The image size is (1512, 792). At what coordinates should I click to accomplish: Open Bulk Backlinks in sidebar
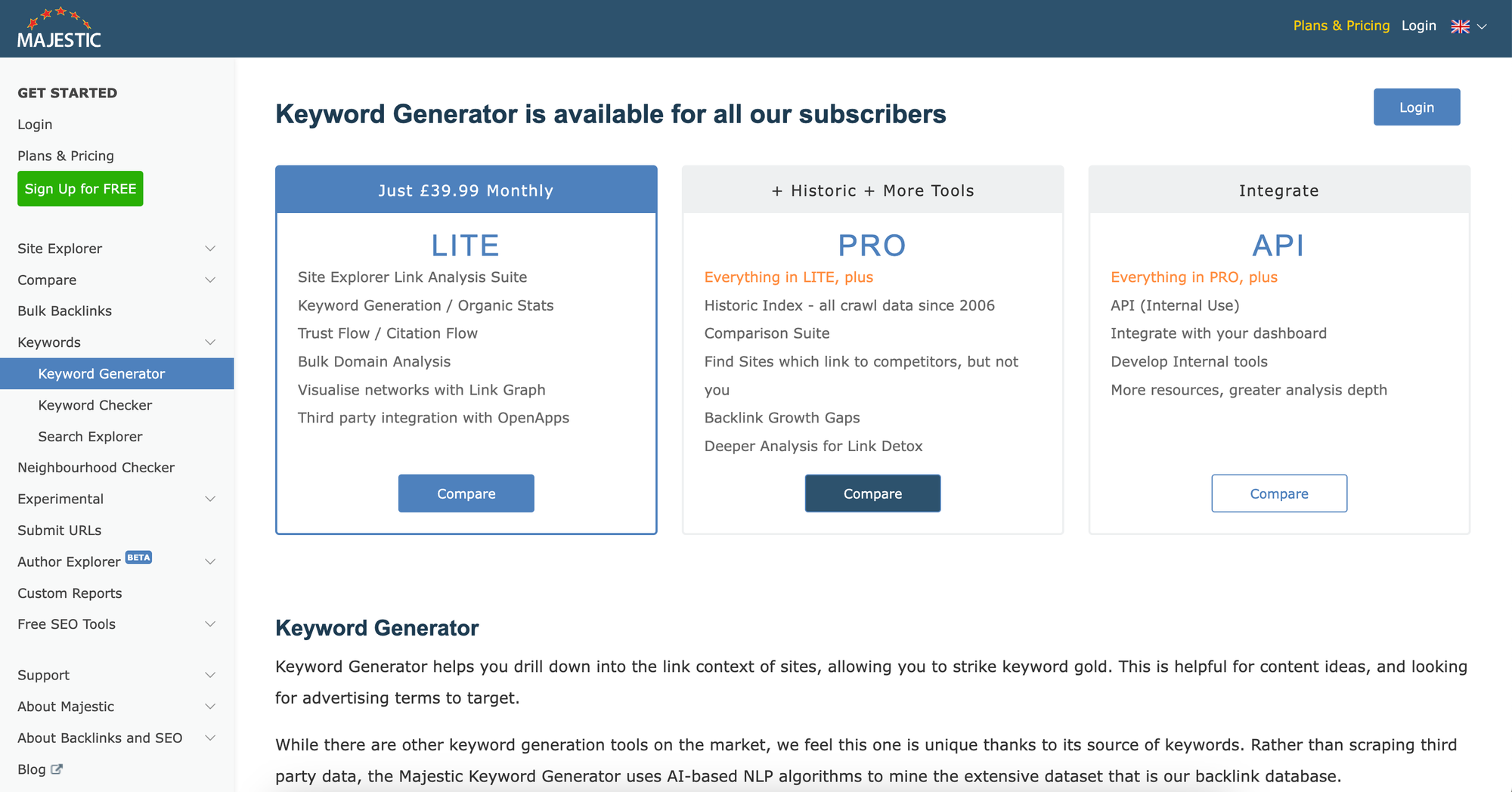point(64,311)
